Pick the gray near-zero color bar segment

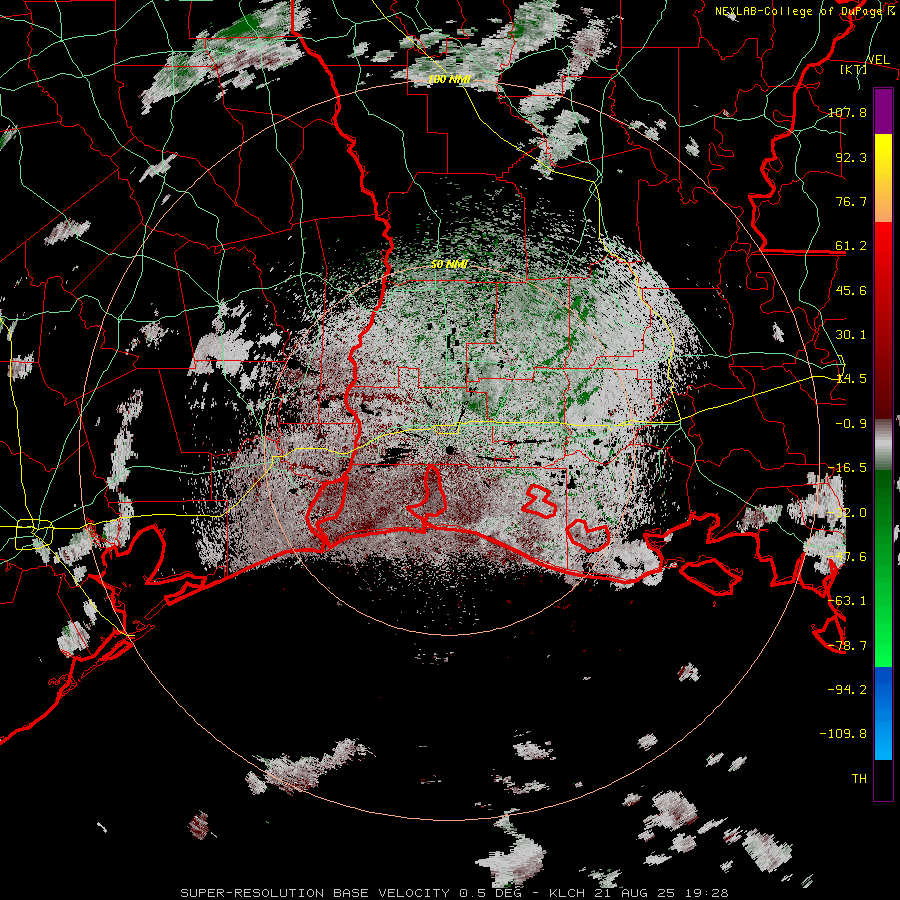point(883,445)
